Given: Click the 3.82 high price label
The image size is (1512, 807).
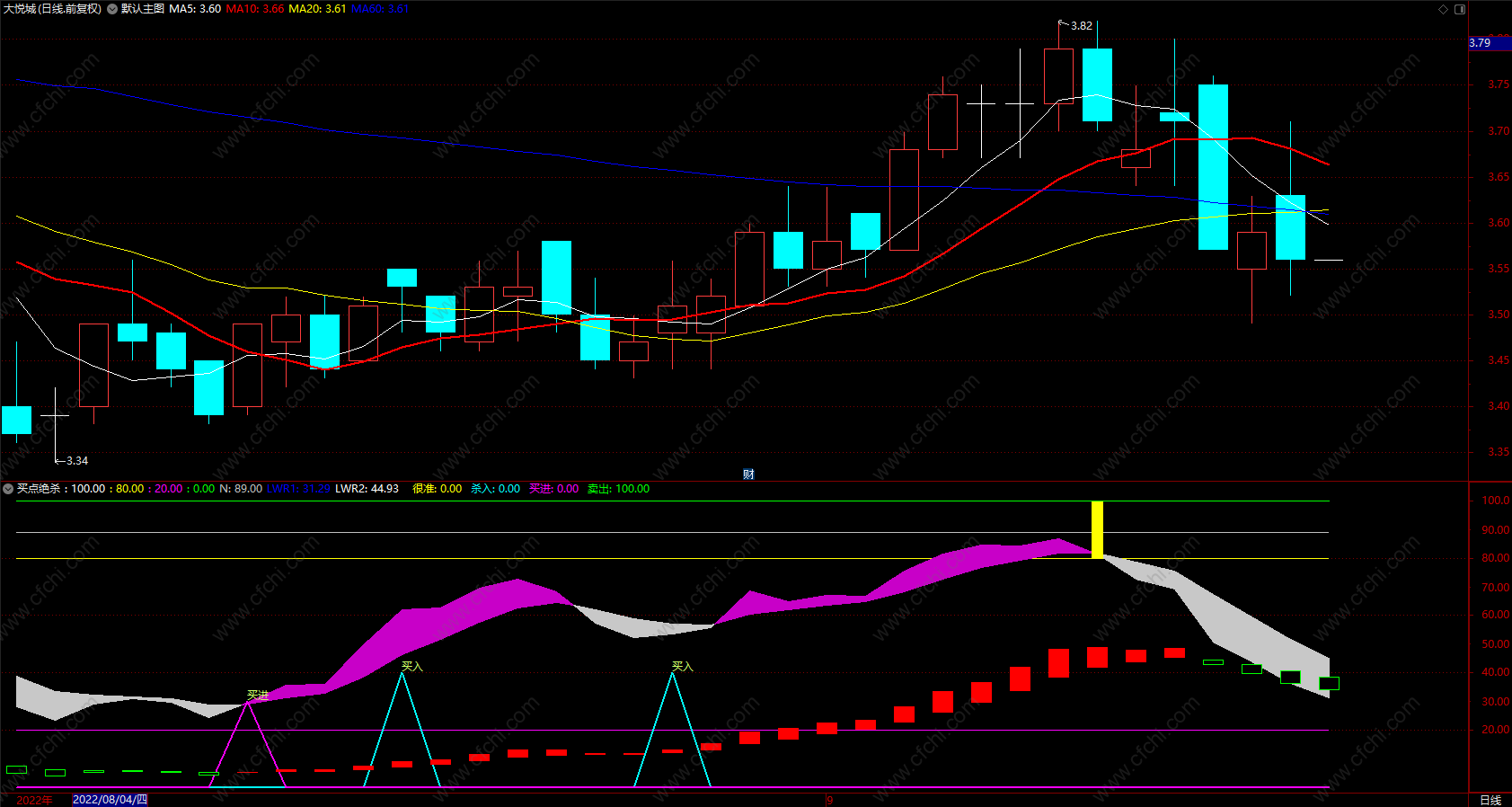Looking at the screenshot, I should click(x=1082, y=26).
